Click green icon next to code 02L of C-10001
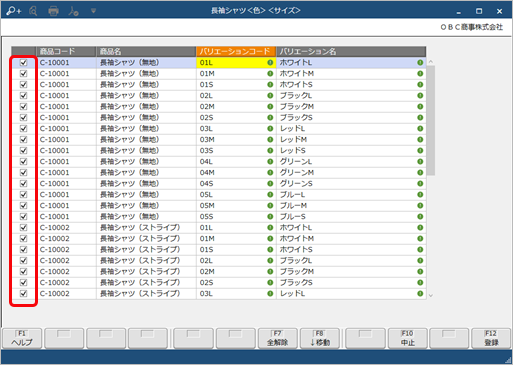The image size is (513, 365). coord(270,96)
